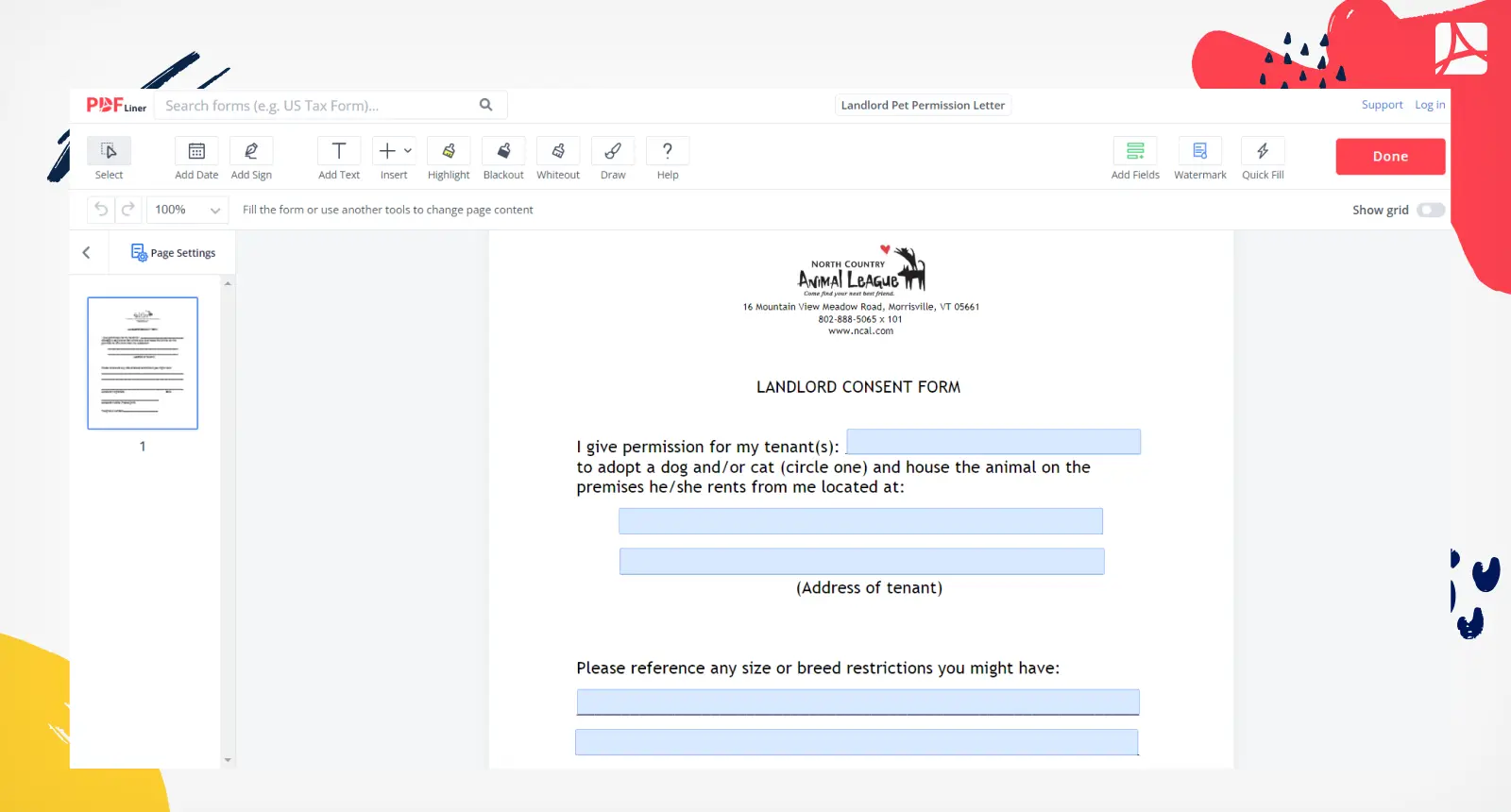Click the second breed restrictions field
1511x812 pixels.
click(x=857, y=742)
